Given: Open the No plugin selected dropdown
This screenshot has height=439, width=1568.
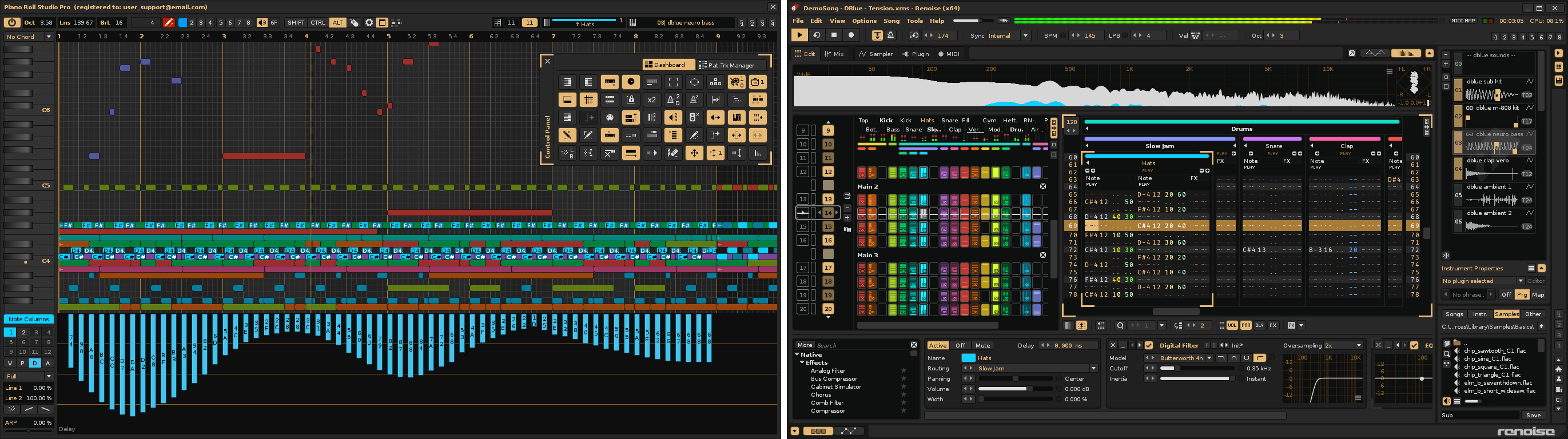Looking at the screenshot, I should pyautogui.click(x=1483, y=281).
